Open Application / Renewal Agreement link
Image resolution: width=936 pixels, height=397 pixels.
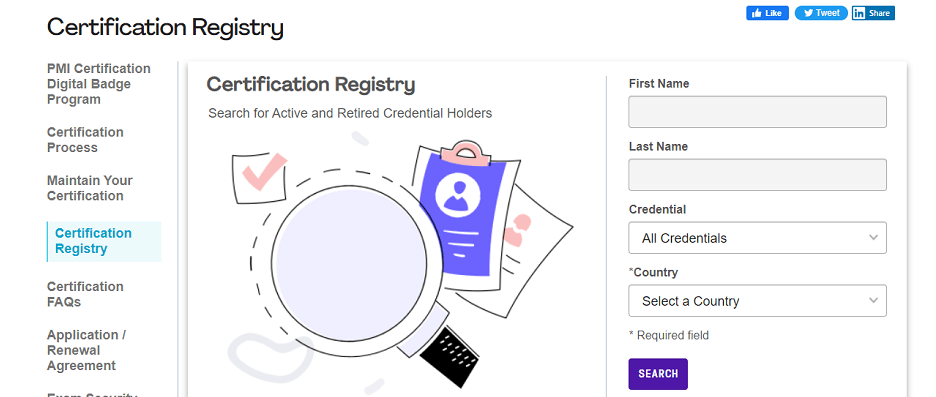(87, 350)
